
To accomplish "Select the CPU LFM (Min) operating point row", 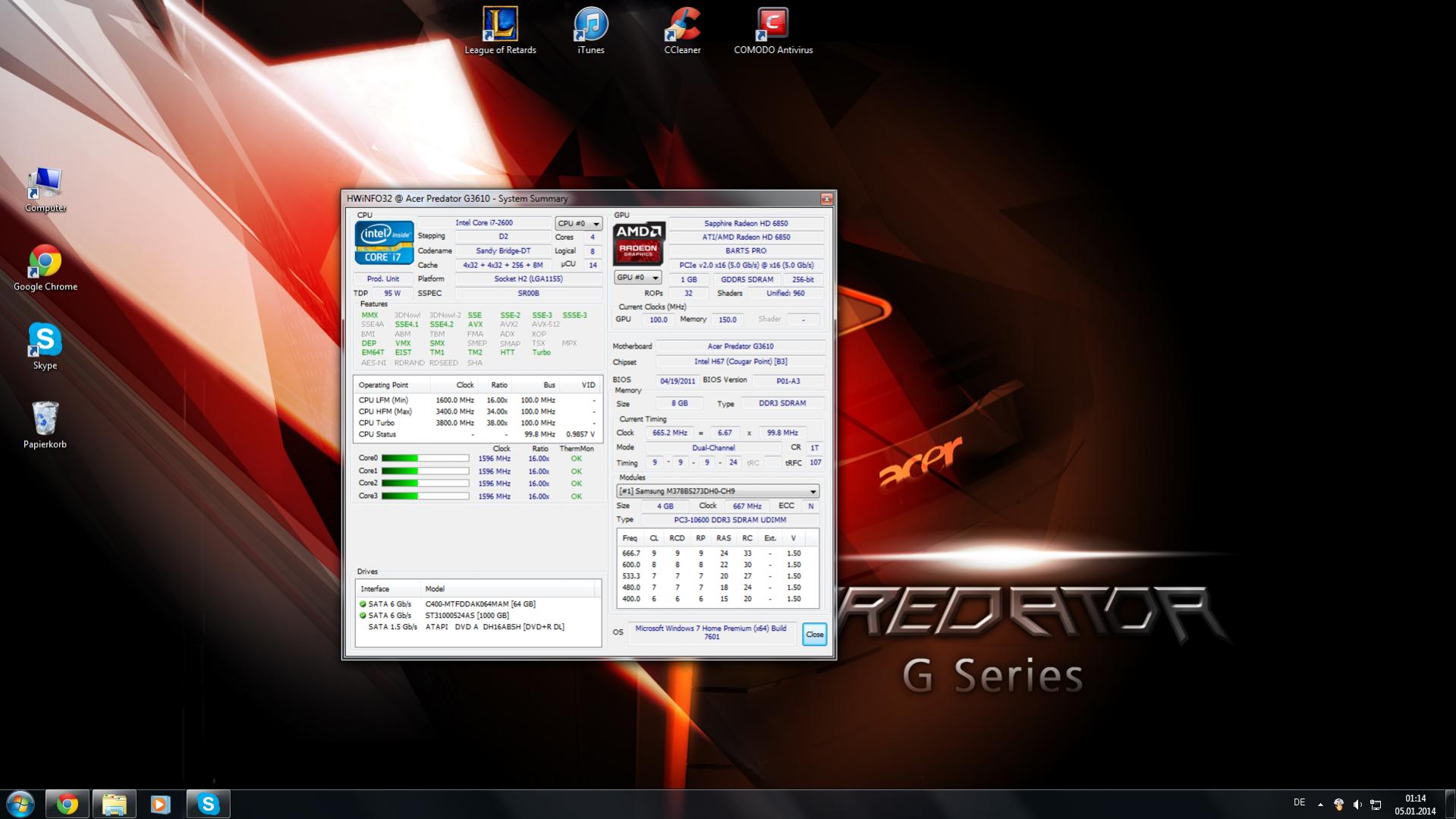I will (x=477, y=400).
